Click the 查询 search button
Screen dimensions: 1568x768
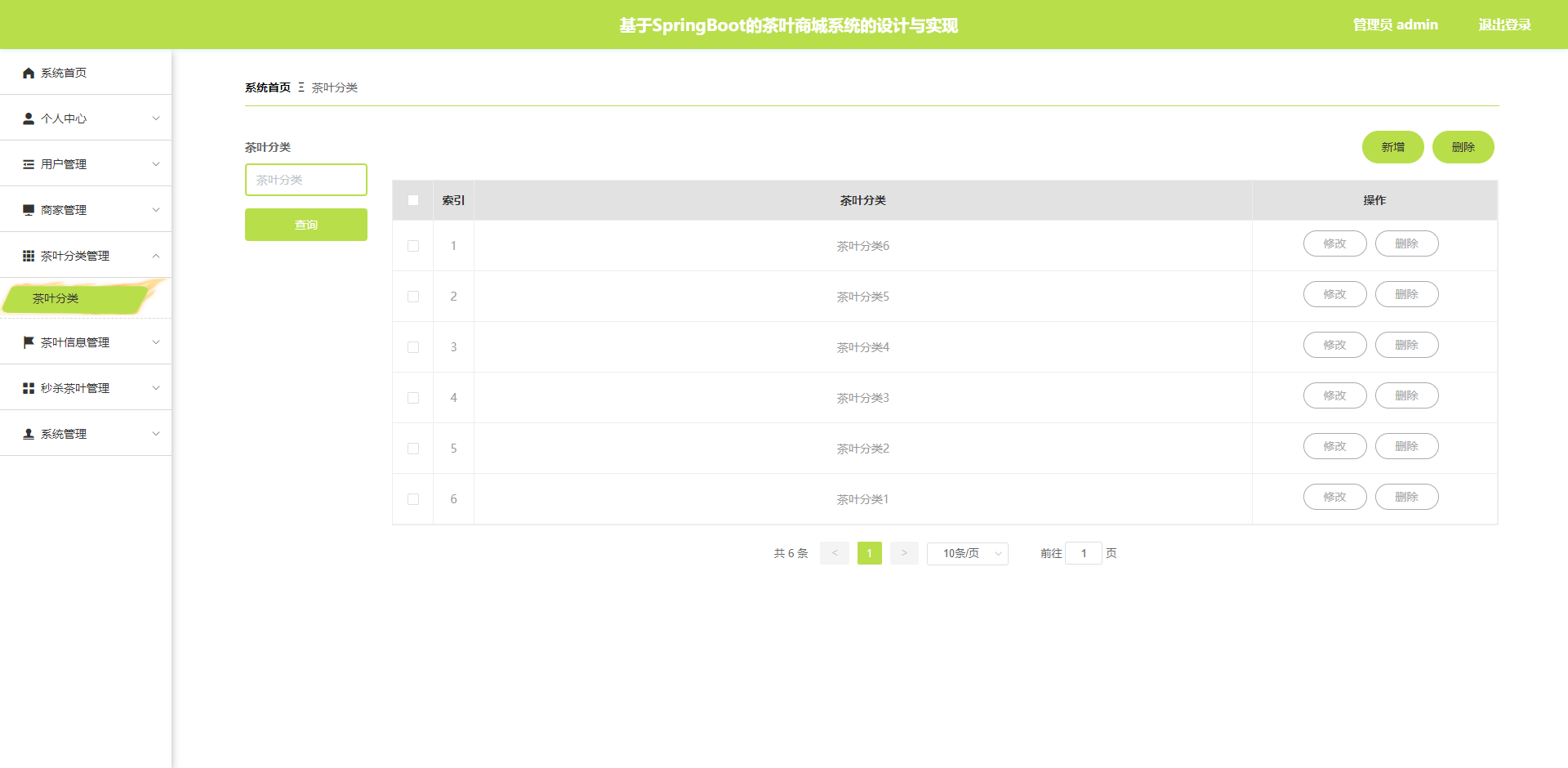pyautogui.click(x=306, y=225)
